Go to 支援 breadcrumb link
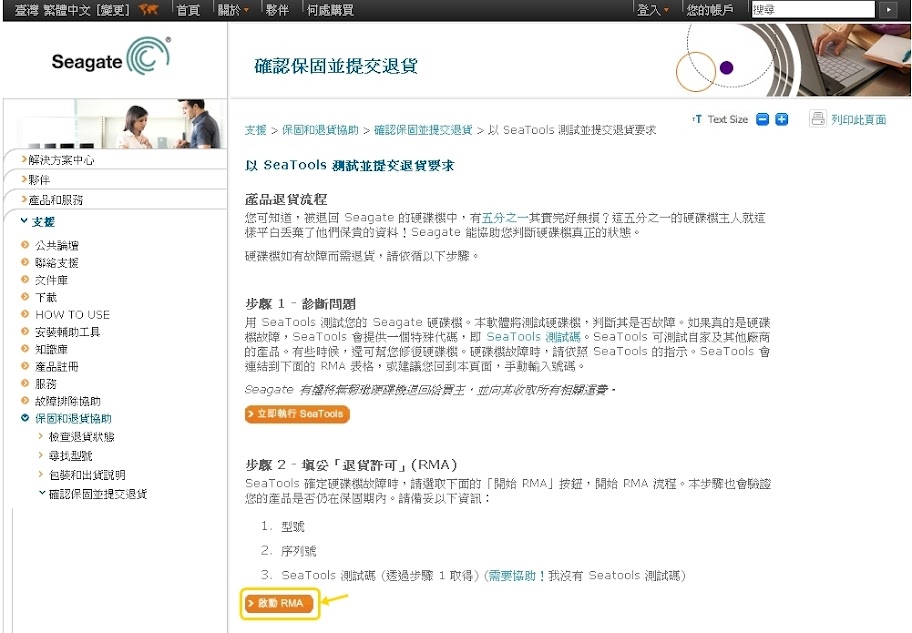The height and width of the screenshot is (633, 912). 255,130
